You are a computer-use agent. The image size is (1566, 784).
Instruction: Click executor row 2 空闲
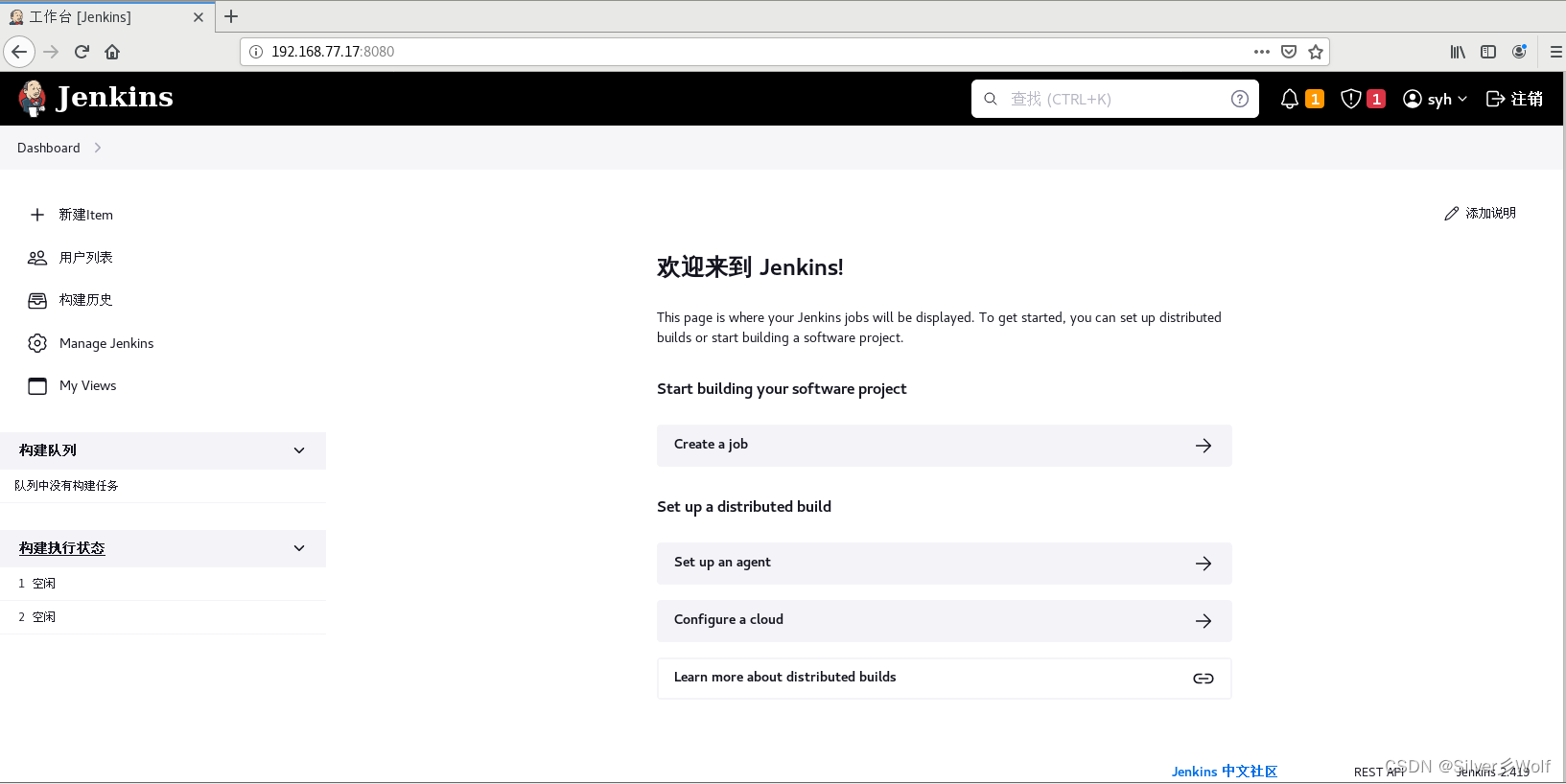coord(163,617)
